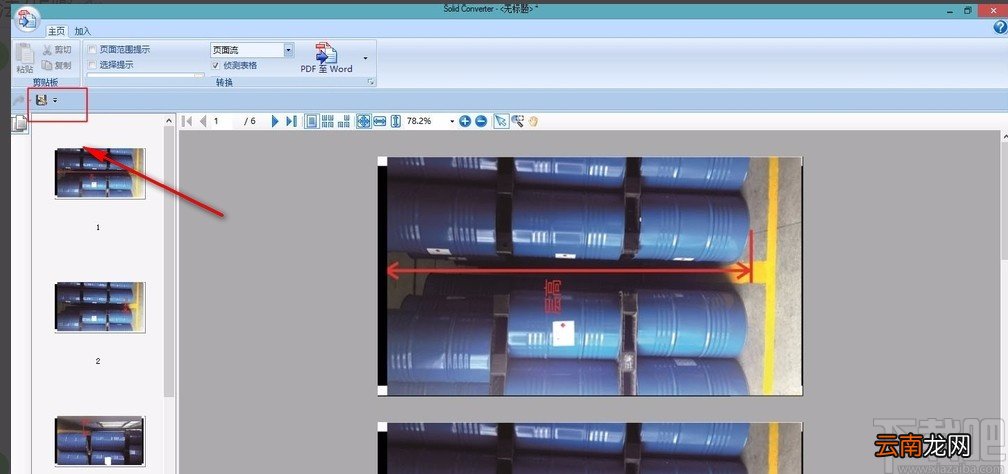Image resolution: width=1008 pixels, height=474 pixels.
Task: Select the marquee zoom magnifier tool
Action: (x=518, y=121)
